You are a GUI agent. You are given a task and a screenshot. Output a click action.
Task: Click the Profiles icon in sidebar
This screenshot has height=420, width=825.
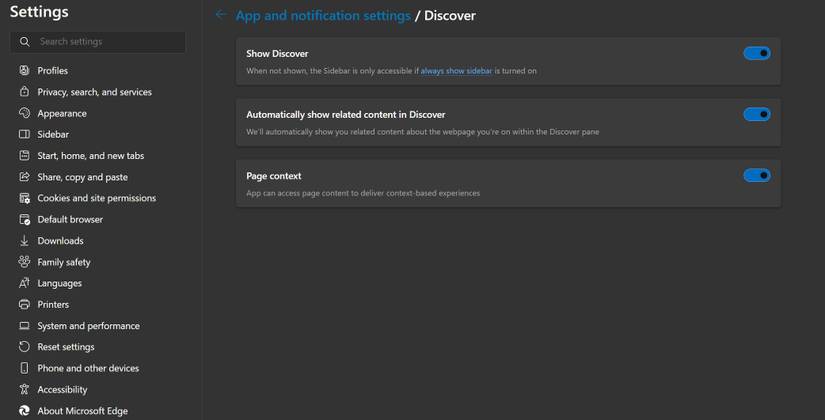click(x=24, y=71)
